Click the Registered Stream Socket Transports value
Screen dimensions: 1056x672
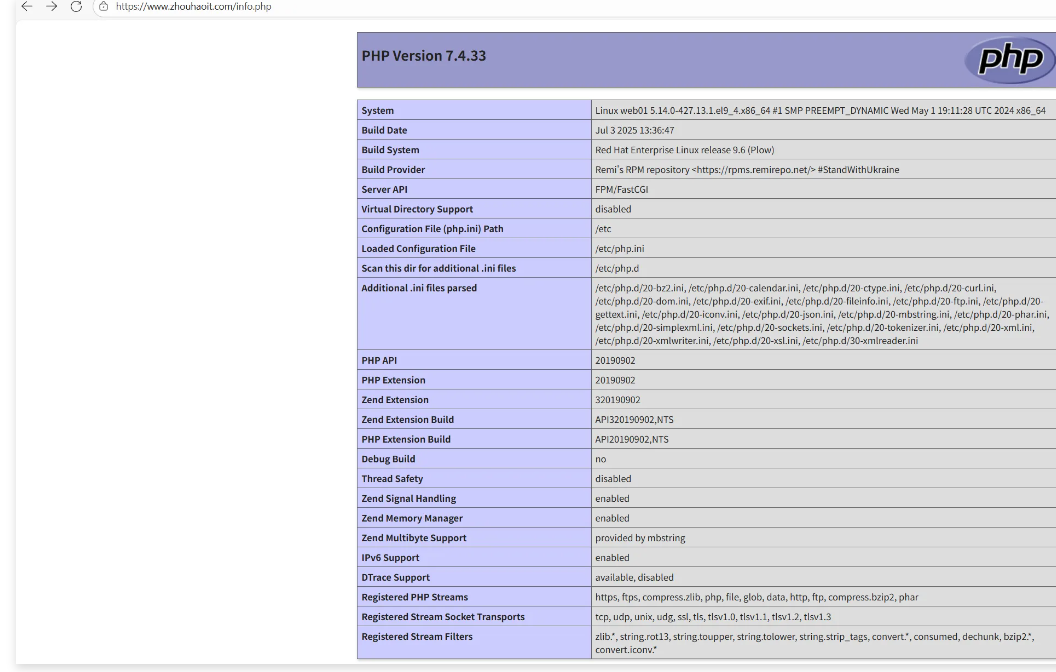[712, 617]
